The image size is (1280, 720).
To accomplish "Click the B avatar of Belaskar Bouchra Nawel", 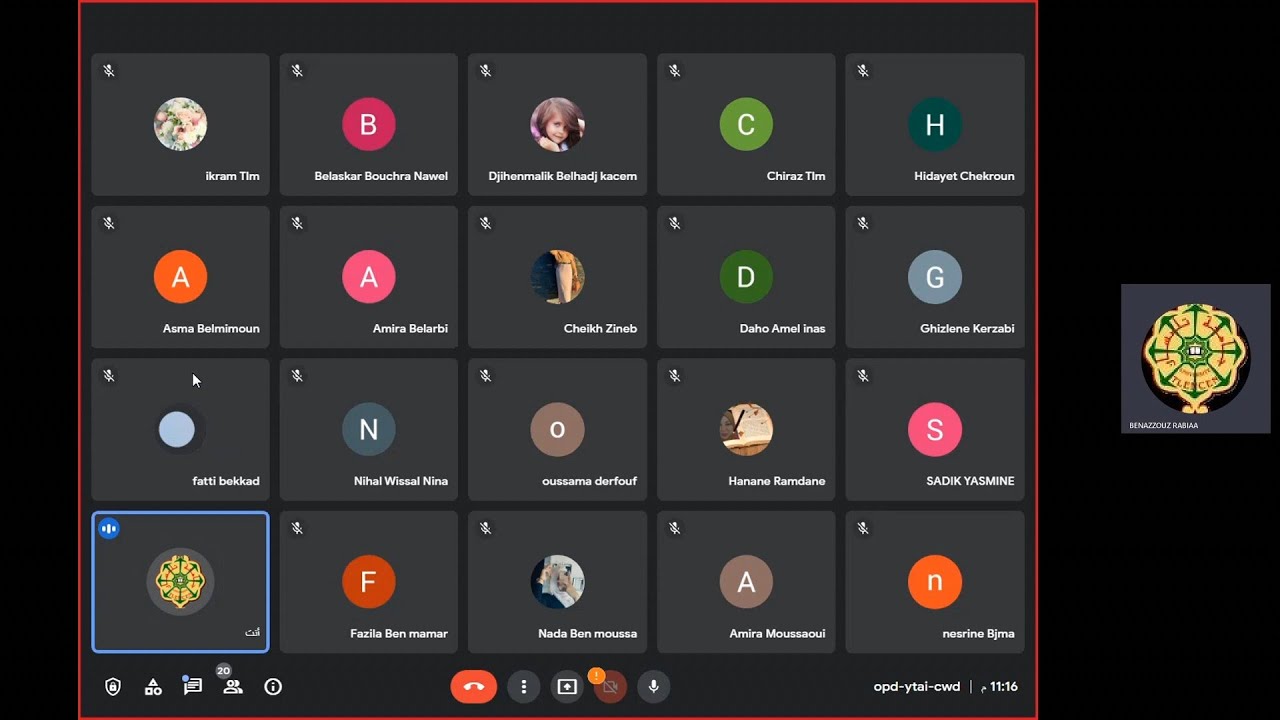I will point(369,124).
